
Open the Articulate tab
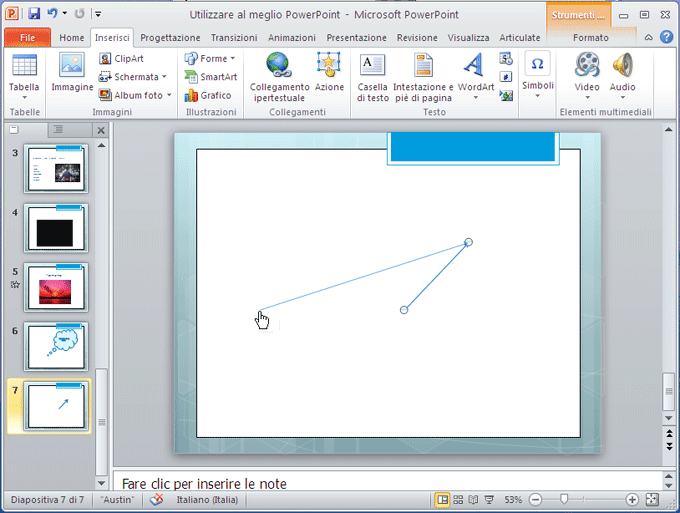tap(520, 38)
